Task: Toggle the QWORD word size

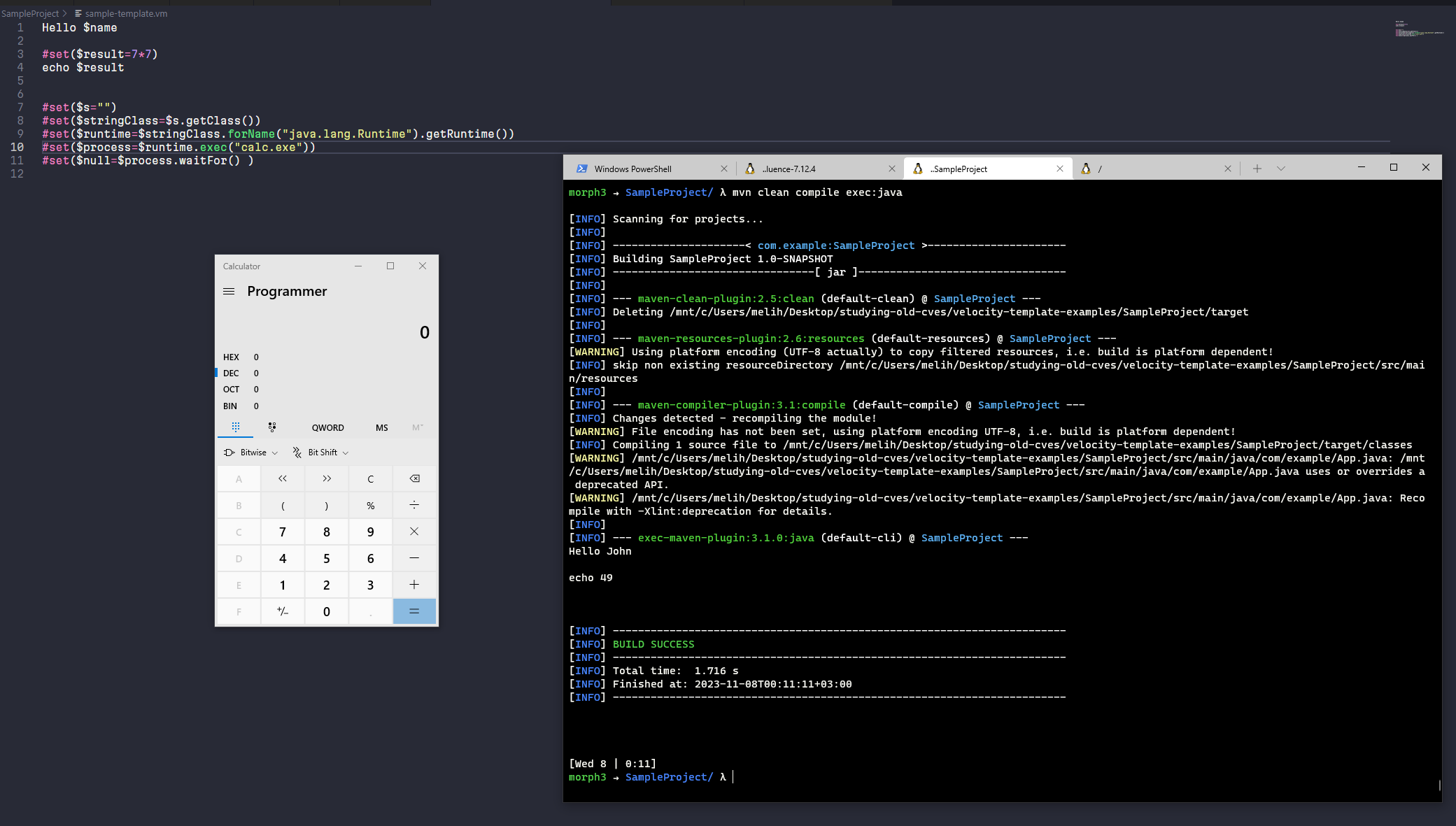Action: click(x=328, y=427)
